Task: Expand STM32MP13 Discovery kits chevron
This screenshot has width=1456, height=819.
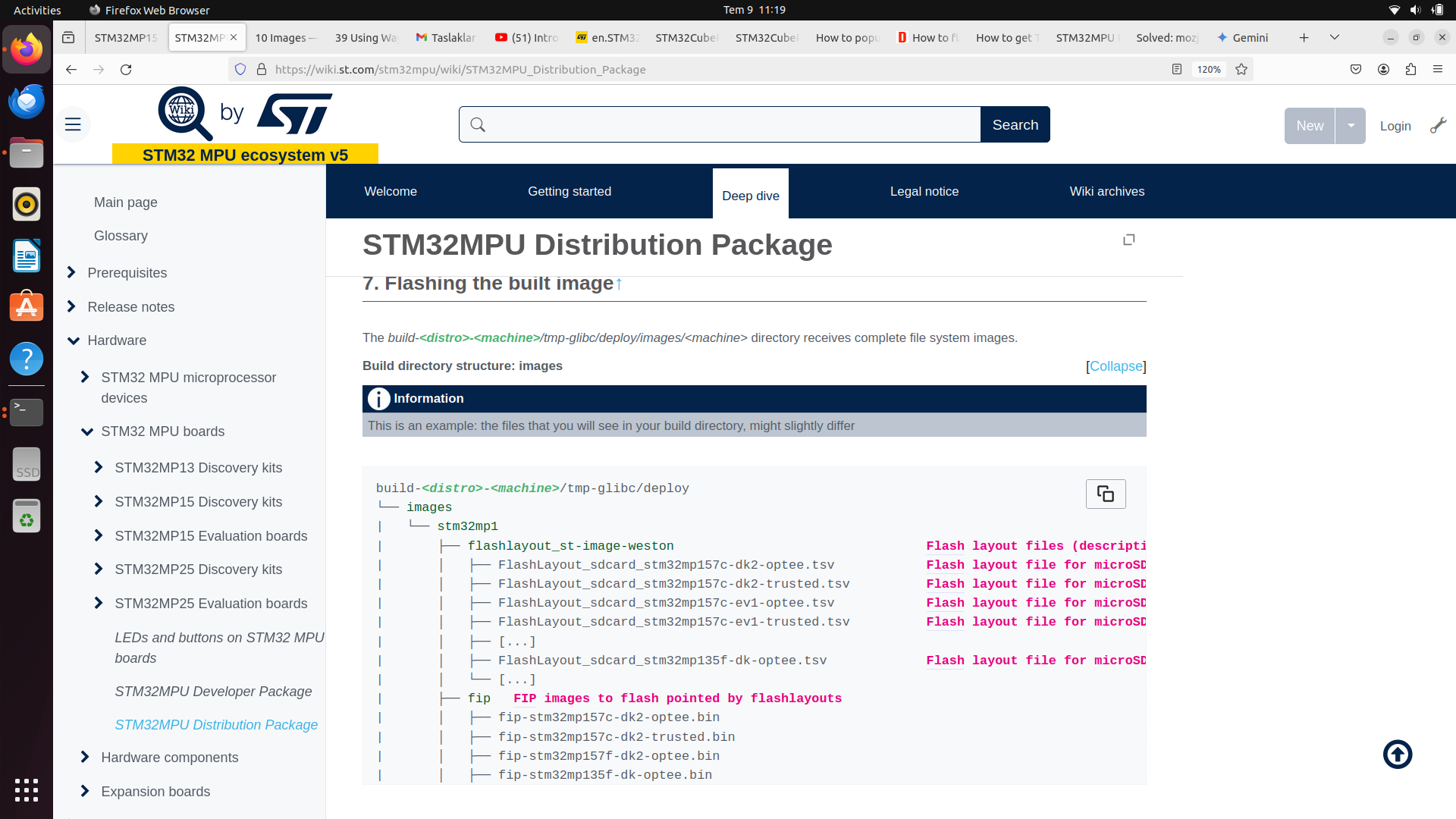Action: (98, 468)
